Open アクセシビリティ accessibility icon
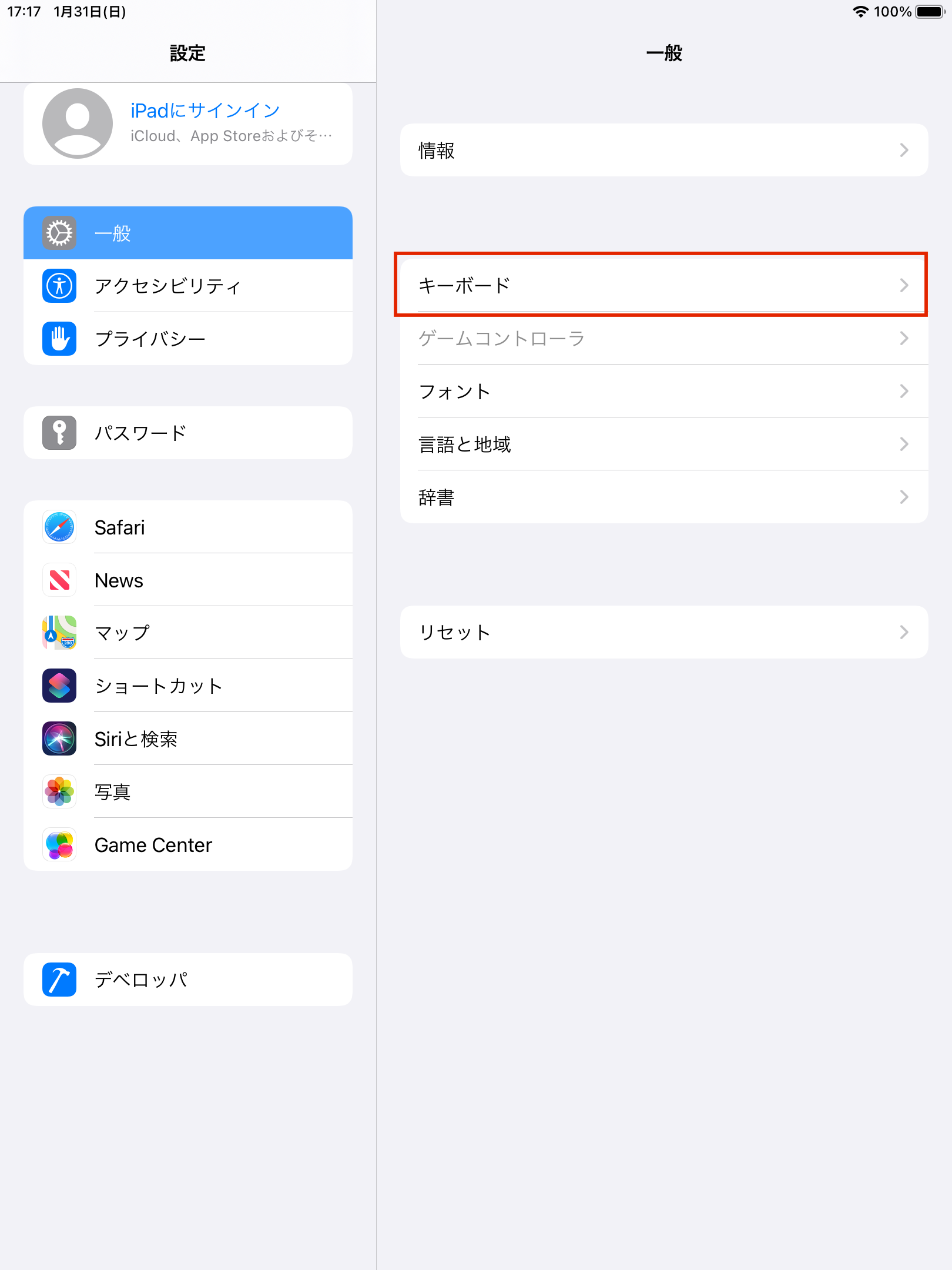This screenshot has height=1270, width=952. [x=59, y=286]
